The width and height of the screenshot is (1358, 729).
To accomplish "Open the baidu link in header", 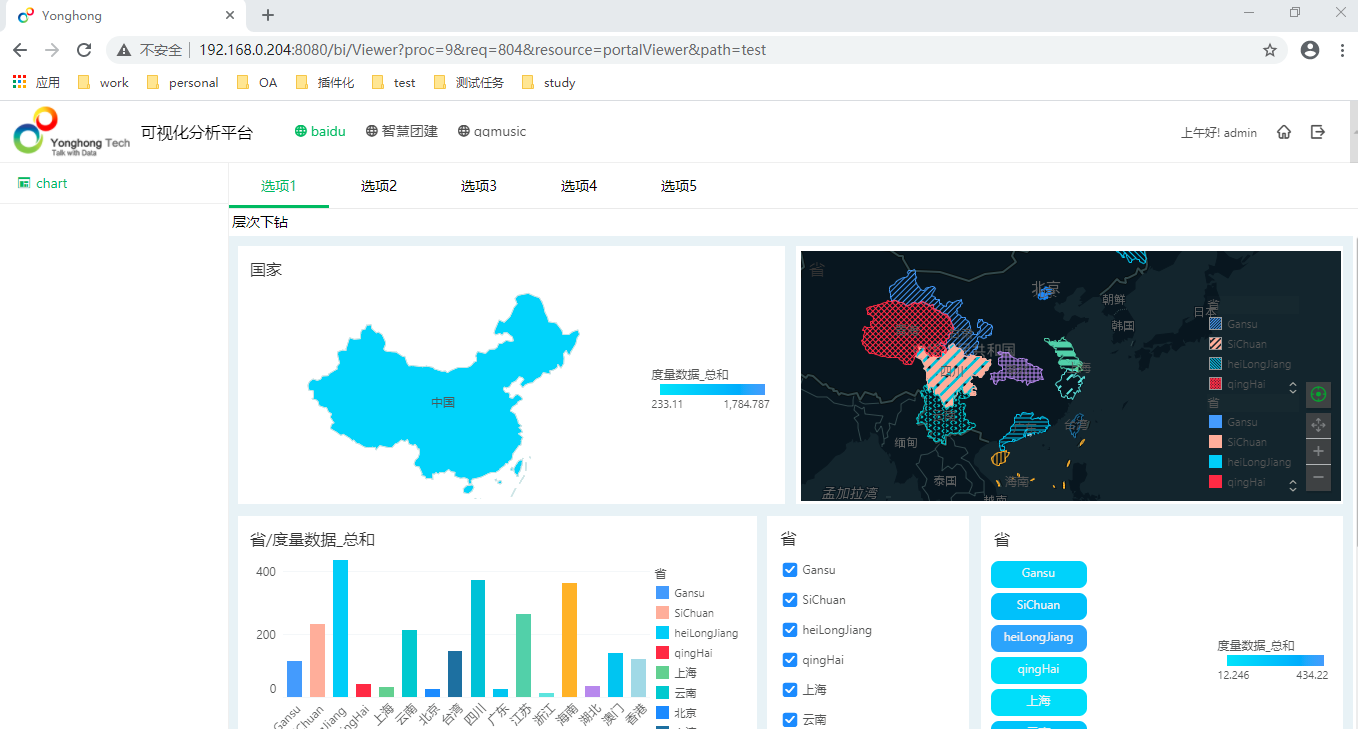I will (x=320, y=131).
